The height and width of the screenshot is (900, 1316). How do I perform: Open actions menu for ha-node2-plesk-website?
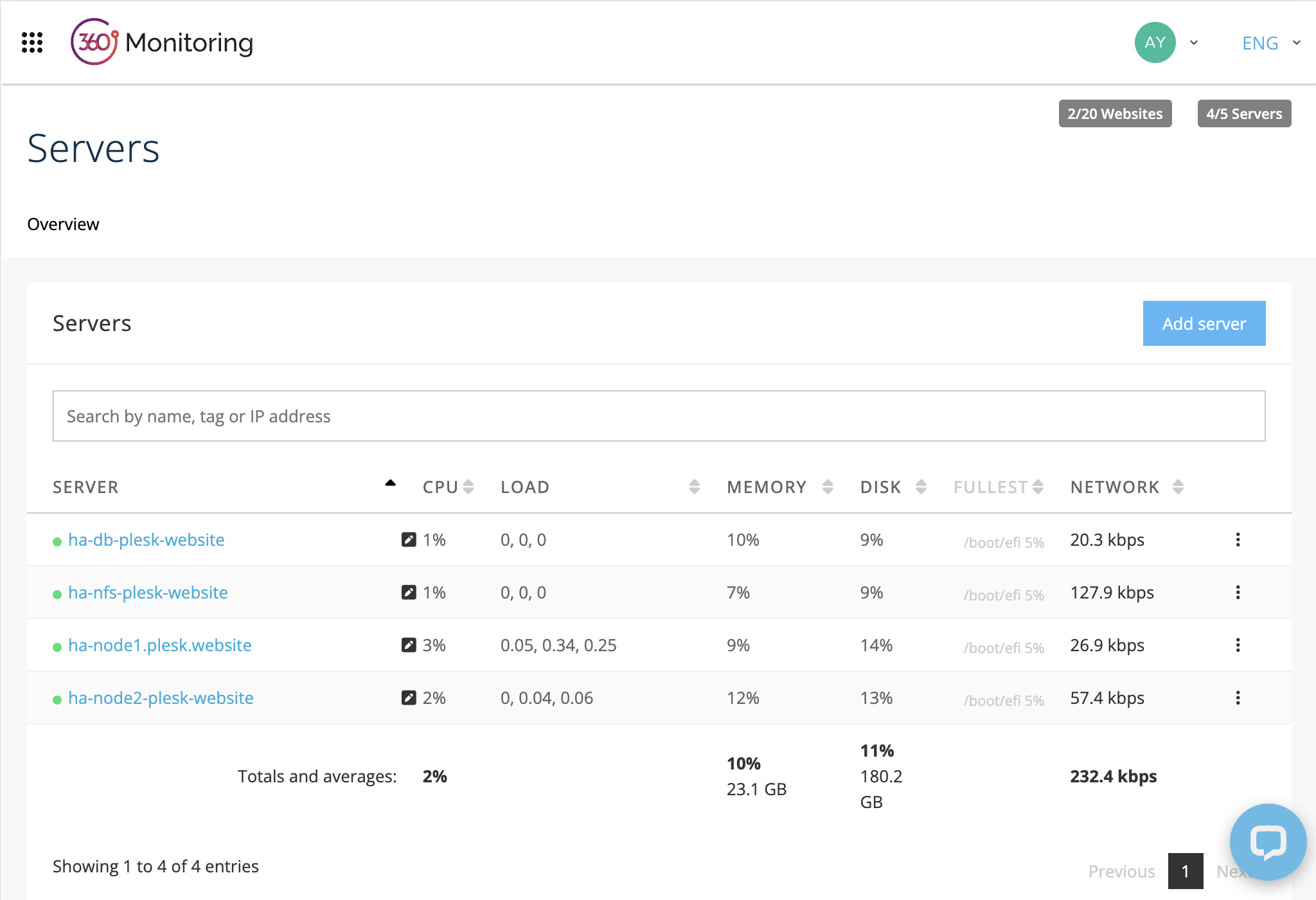(1238, 697)
